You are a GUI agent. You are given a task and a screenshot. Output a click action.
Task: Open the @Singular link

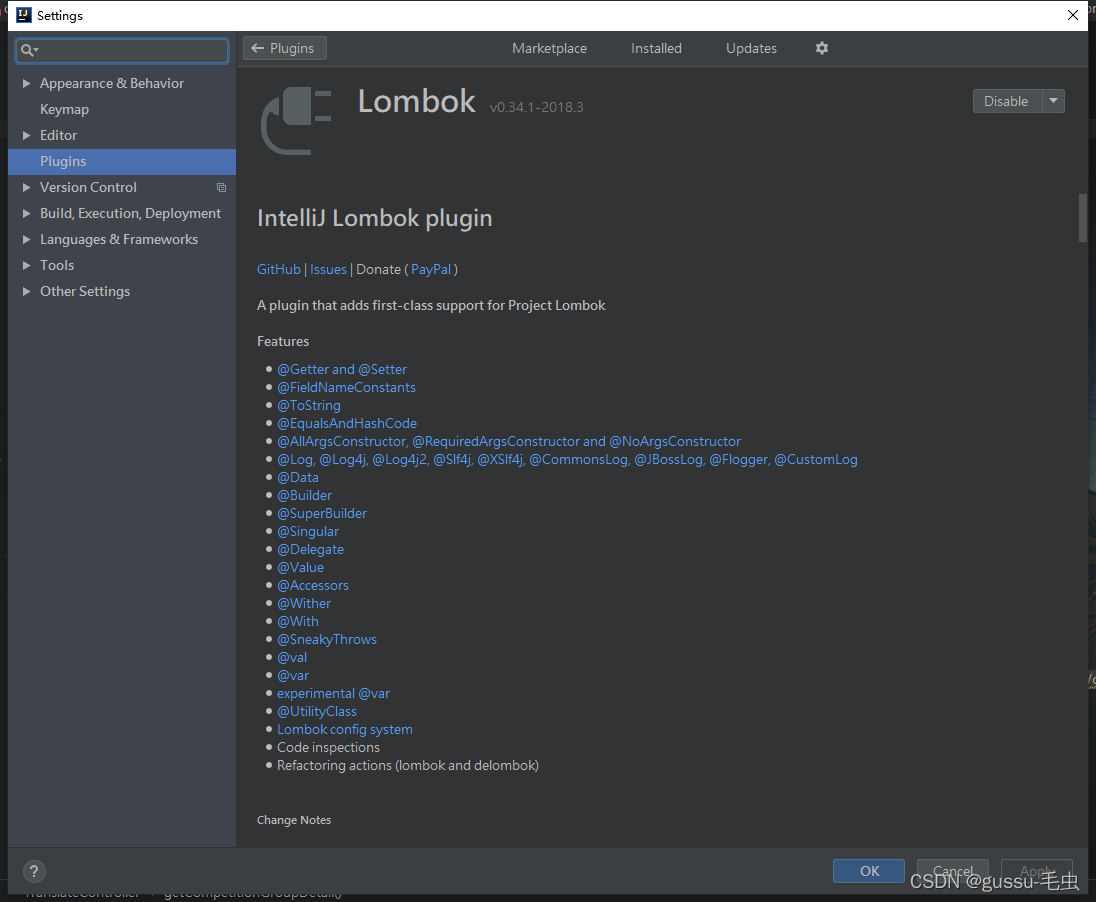point(308,531)
